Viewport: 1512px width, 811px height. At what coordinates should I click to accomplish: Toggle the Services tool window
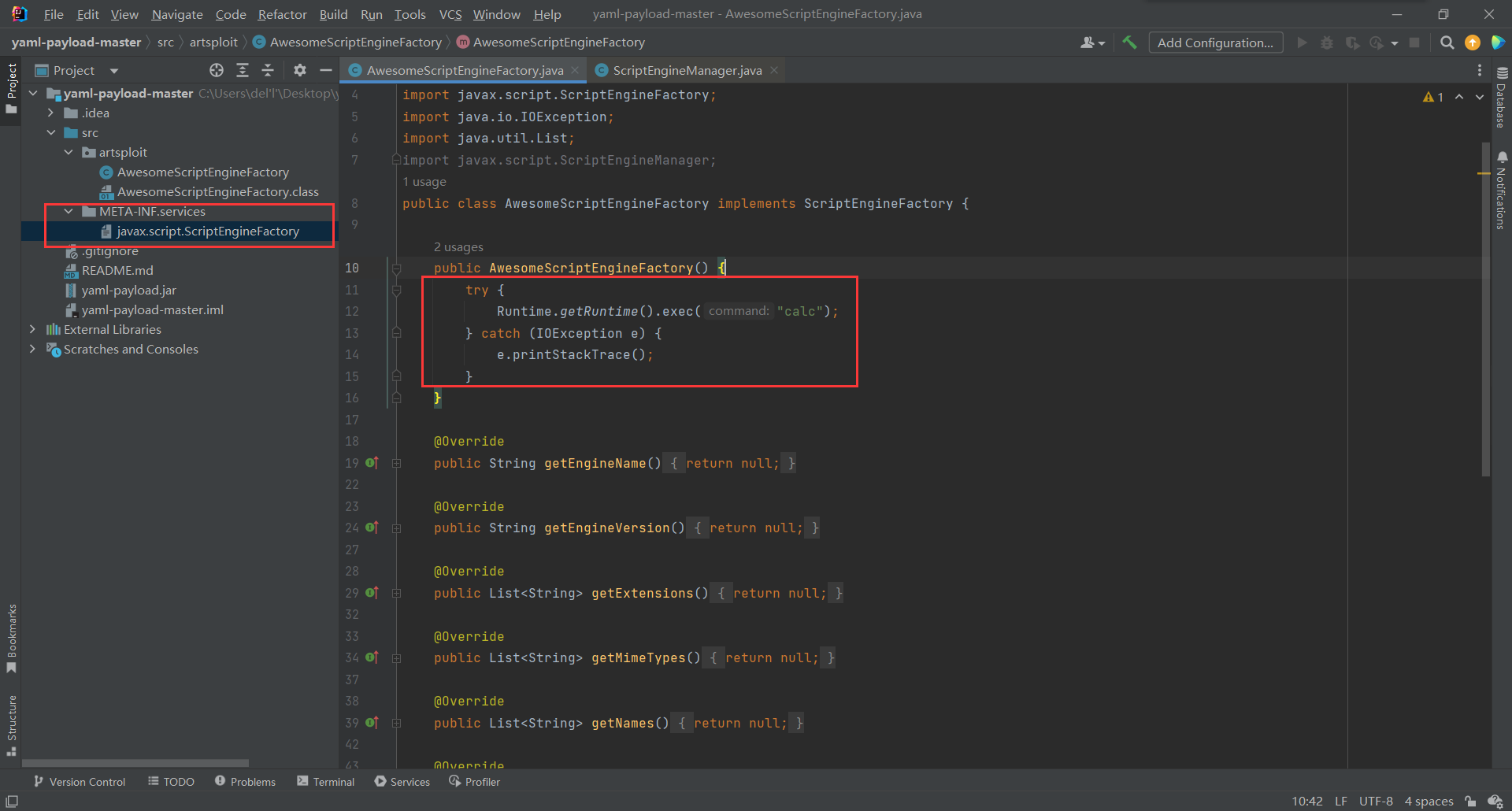(402, 781)
